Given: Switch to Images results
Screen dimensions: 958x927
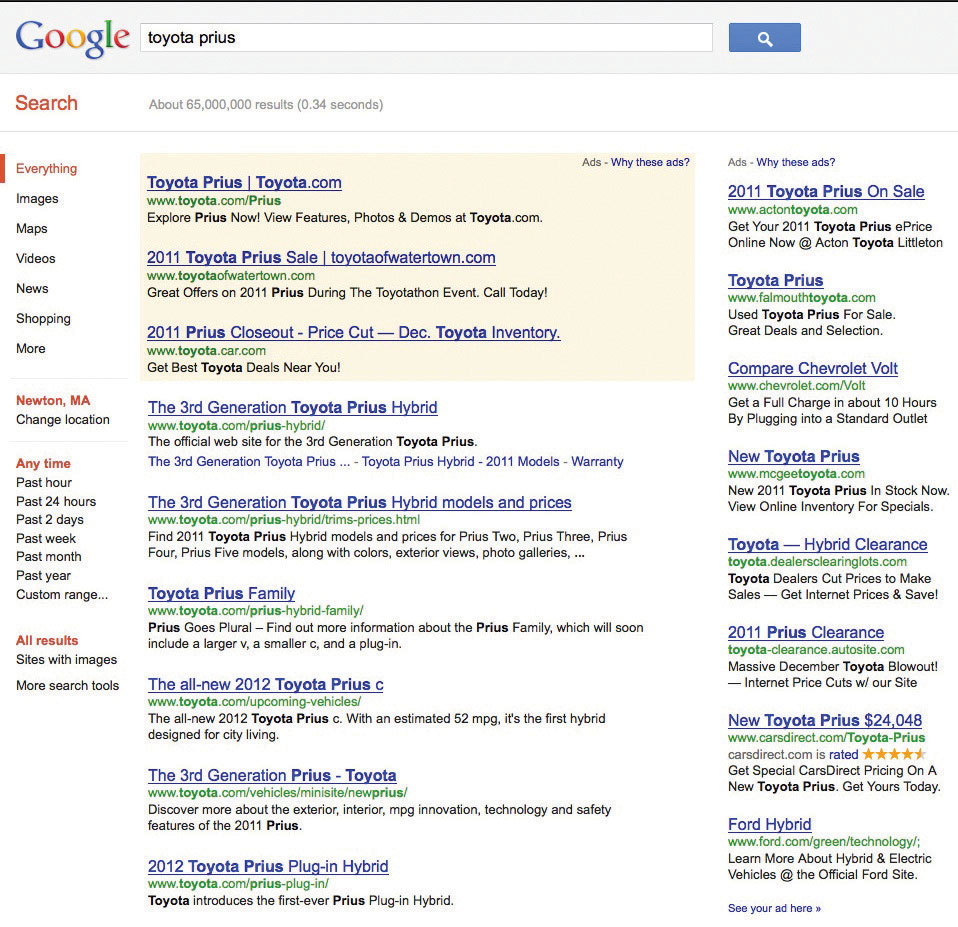Looking at the screenshot, I should 37,199.
